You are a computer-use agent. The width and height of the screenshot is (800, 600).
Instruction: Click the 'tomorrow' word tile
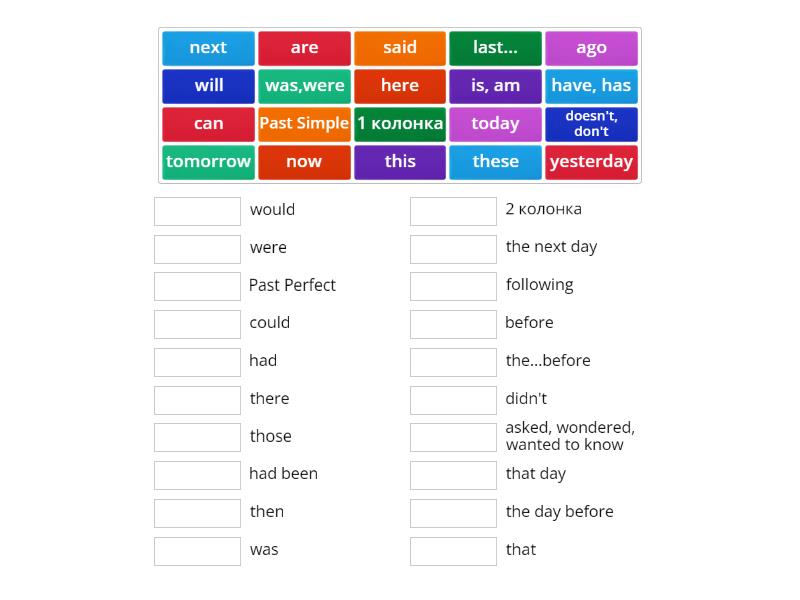(x=208, y=162)
